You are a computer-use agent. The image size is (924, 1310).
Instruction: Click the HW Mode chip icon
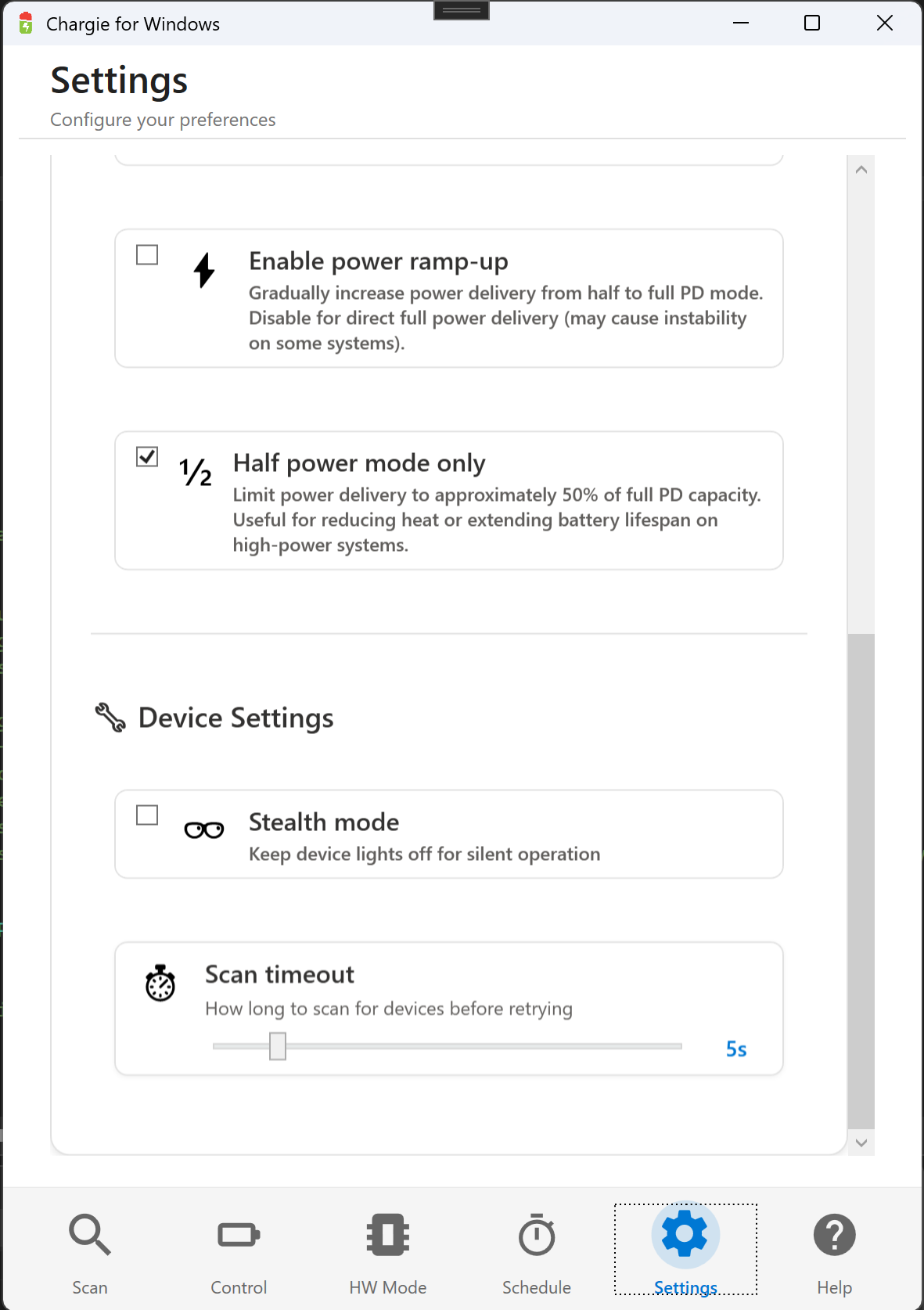click(386, 1235)
